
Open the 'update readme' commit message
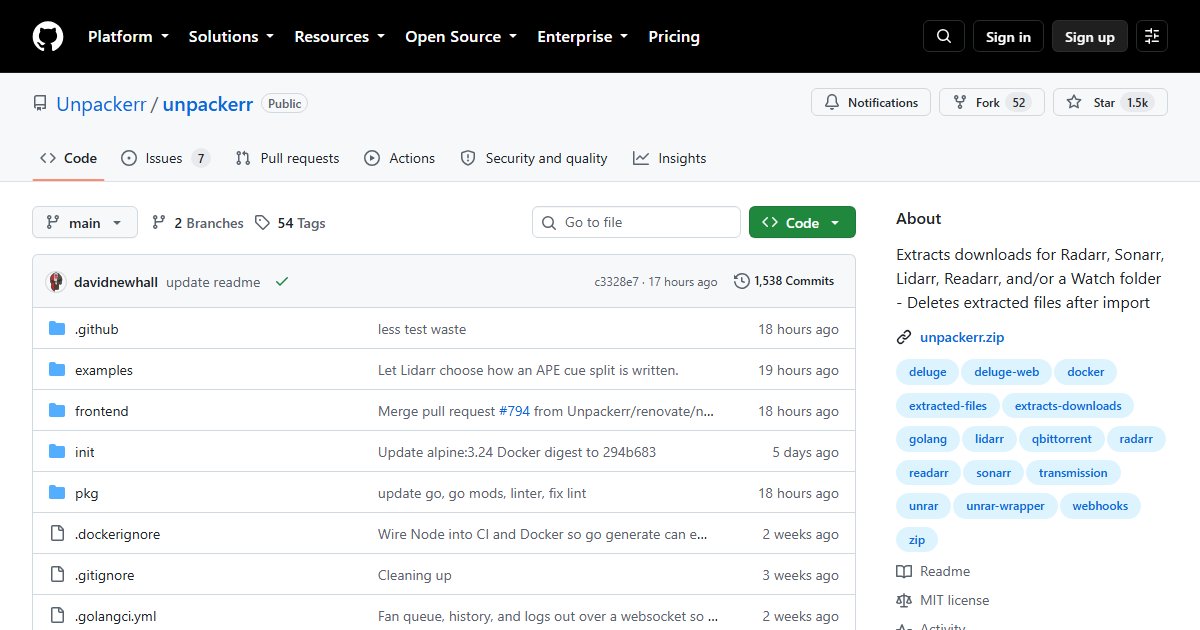[213, 282]
